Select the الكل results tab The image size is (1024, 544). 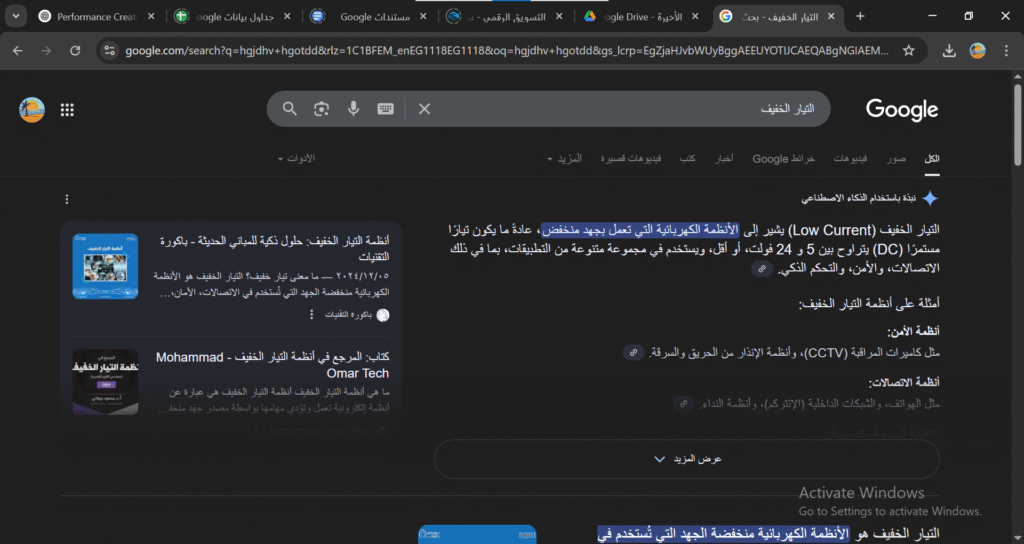[932, 159]
